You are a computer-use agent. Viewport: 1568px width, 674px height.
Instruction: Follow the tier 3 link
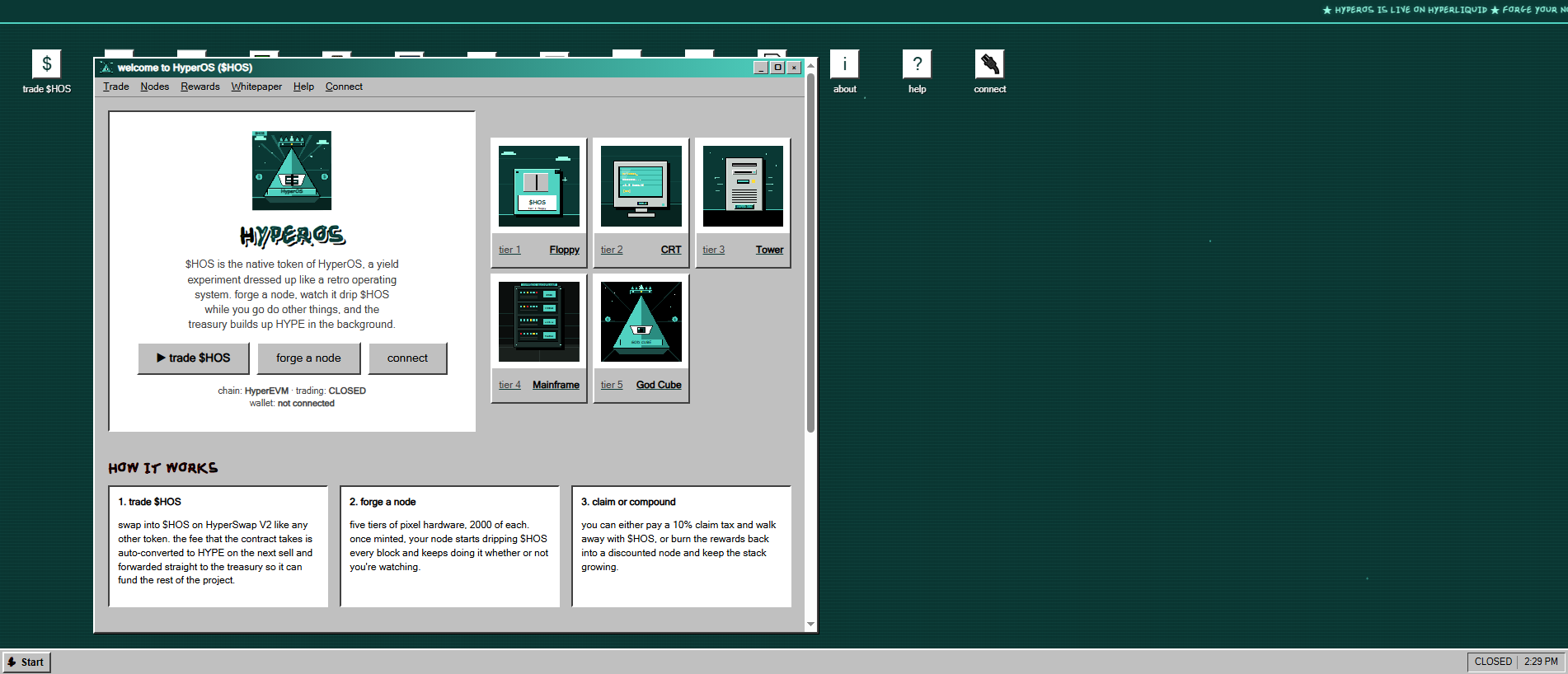pos(714,250)
